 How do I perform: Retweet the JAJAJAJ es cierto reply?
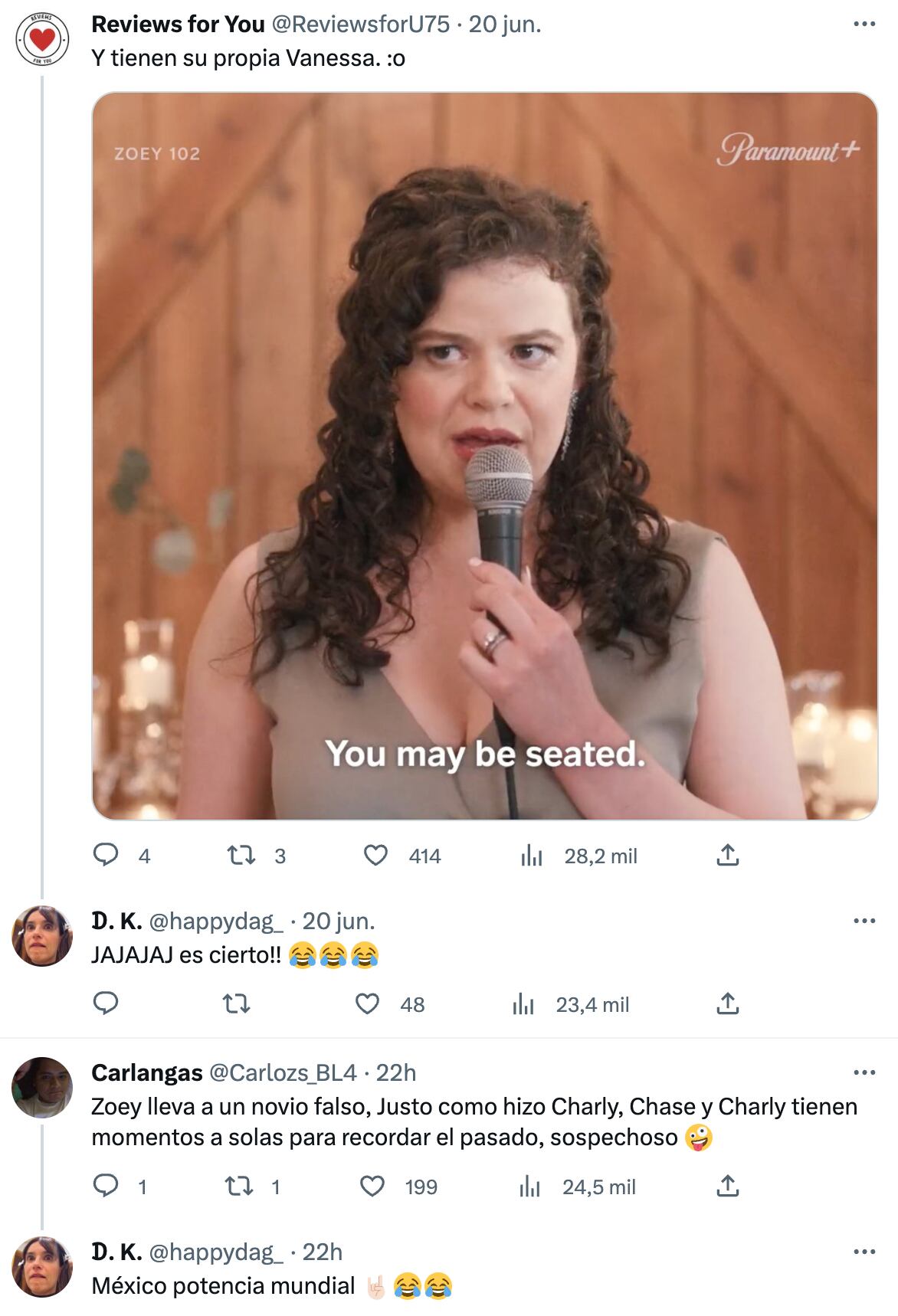pos(236,1003)
